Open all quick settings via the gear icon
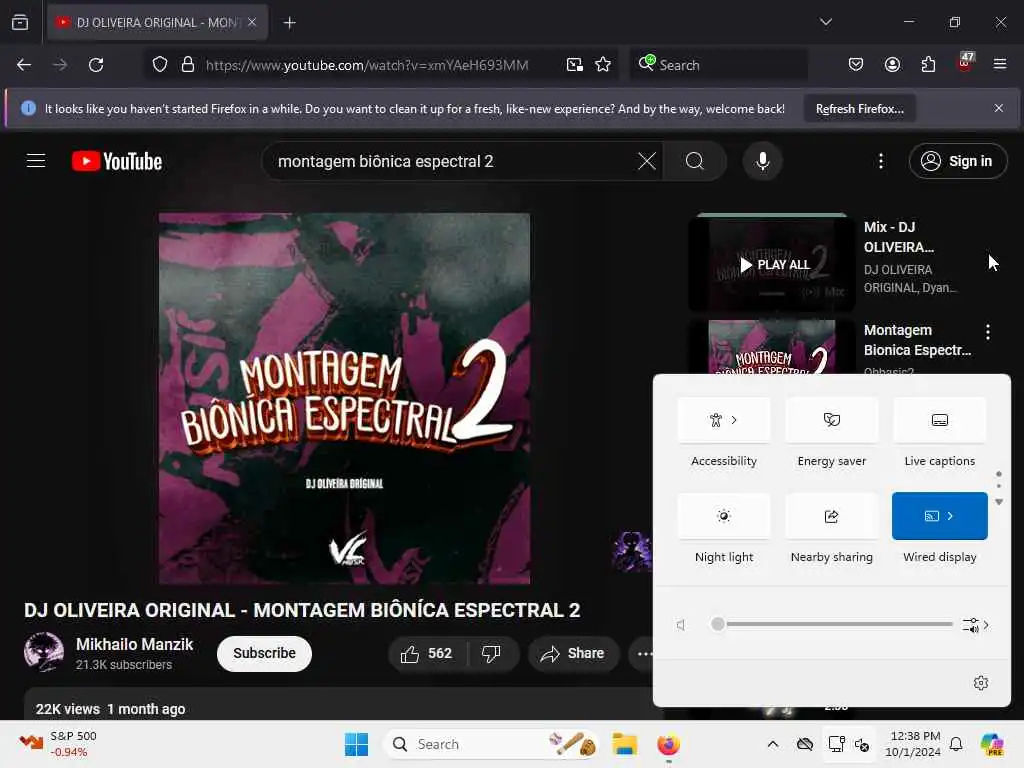The height and width of the screenshot is (768, 1024). pos(980,683)
